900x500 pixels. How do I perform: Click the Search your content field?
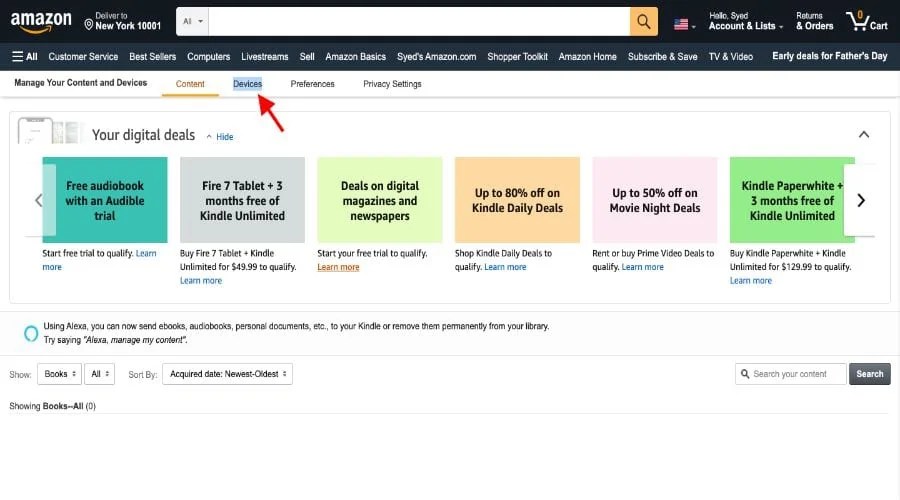(790, 374)
